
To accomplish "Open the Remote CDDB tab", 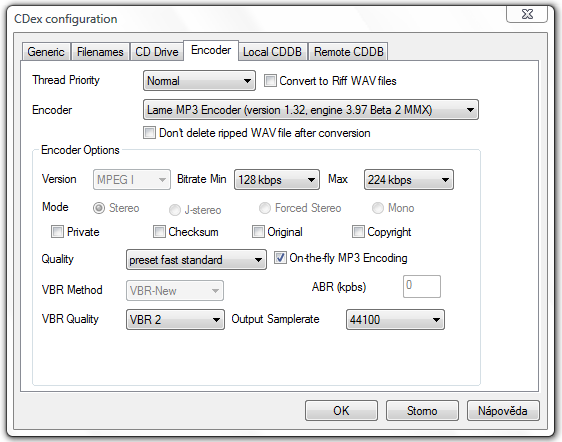I will click(x=348, y=52).
